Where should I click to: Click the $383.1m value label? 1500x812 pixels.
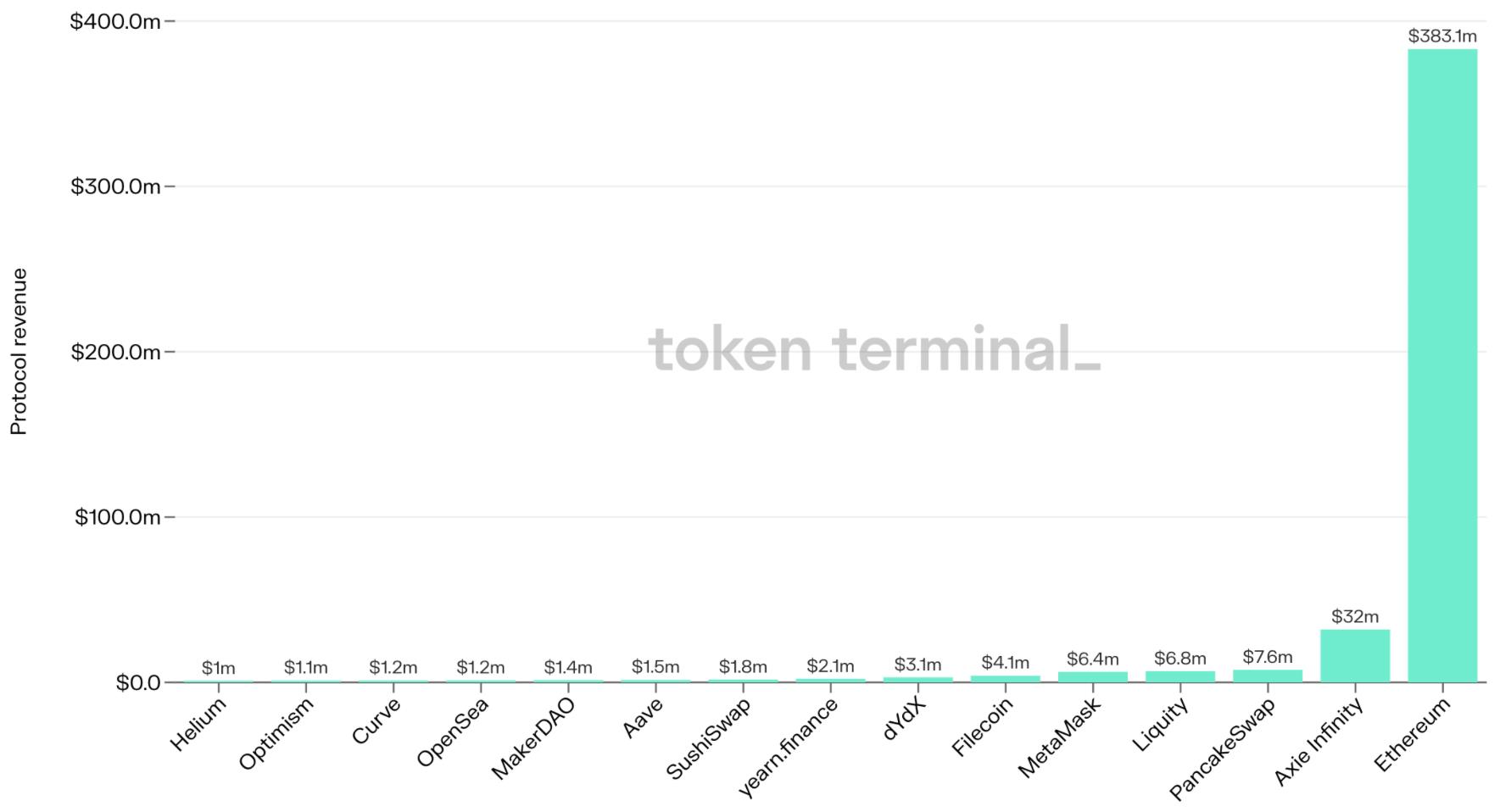pos(1441,36)
